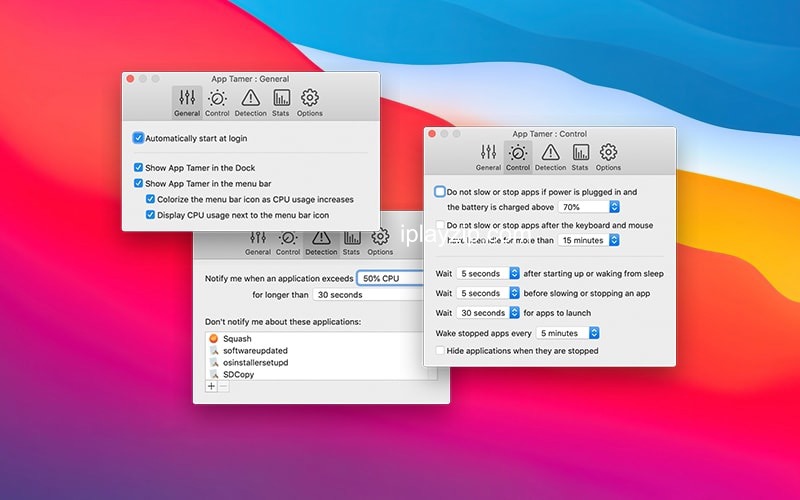Click plus button to add excluded application
This screenshot has width=800, height=500.
pos(211,386)
